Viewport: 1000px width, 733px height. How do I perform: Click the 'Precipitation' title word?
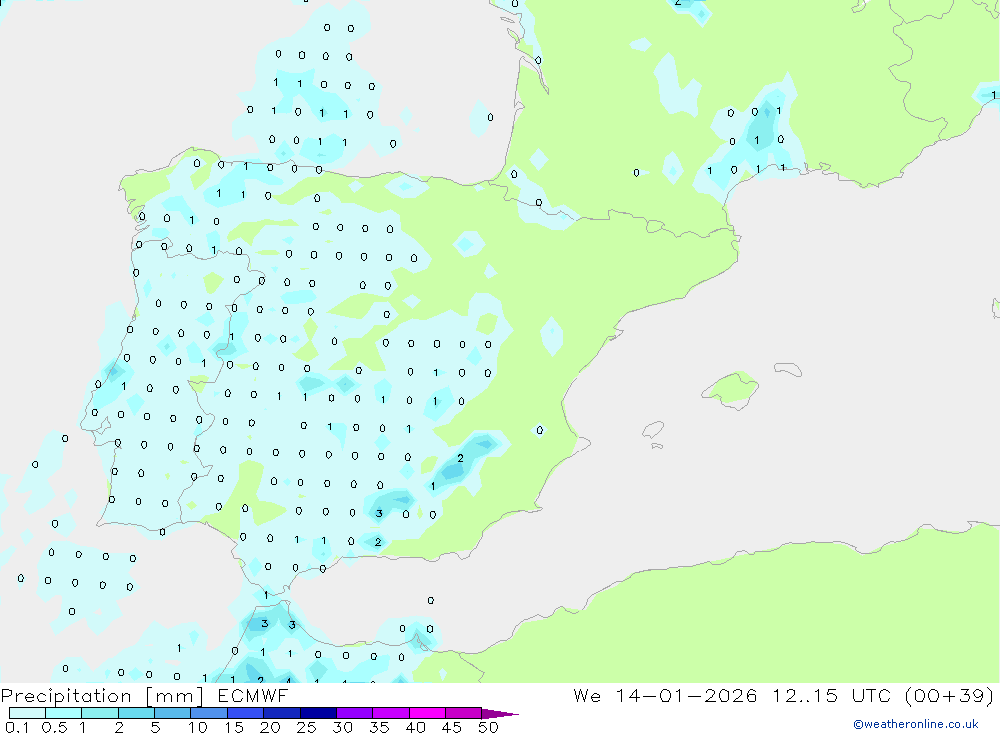tap(66, 696)
